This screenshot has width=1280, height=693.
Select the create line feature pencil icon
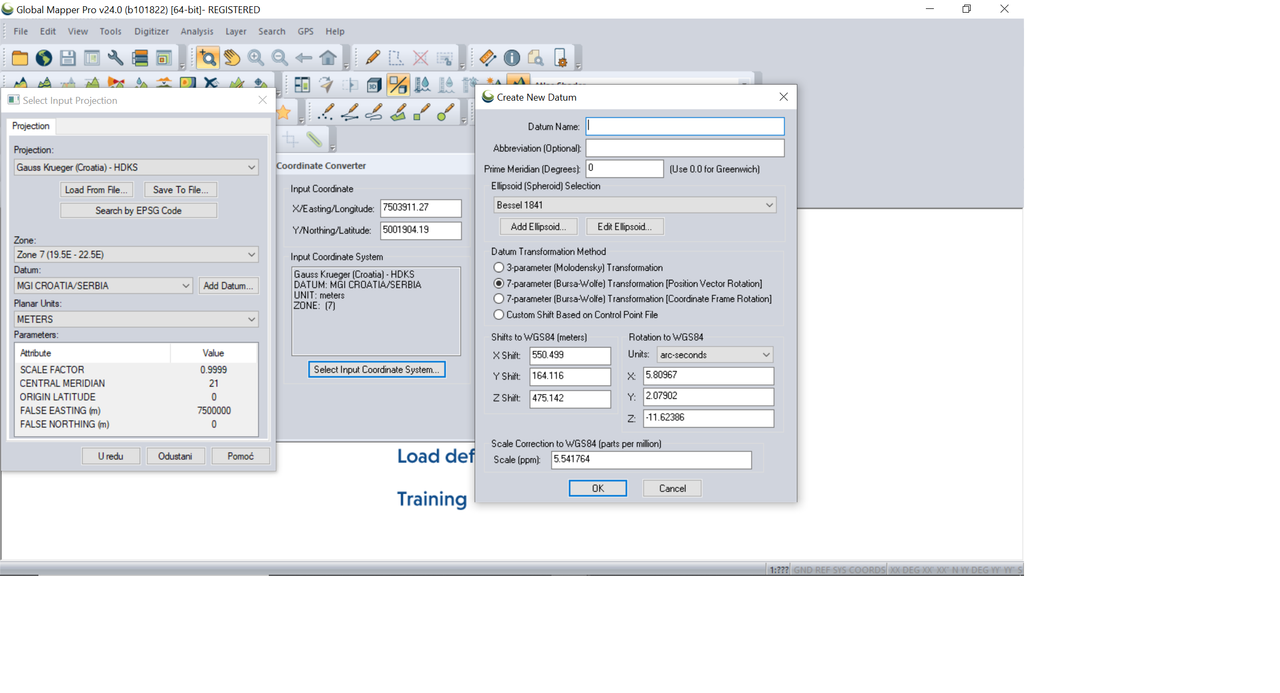point(350,112)
